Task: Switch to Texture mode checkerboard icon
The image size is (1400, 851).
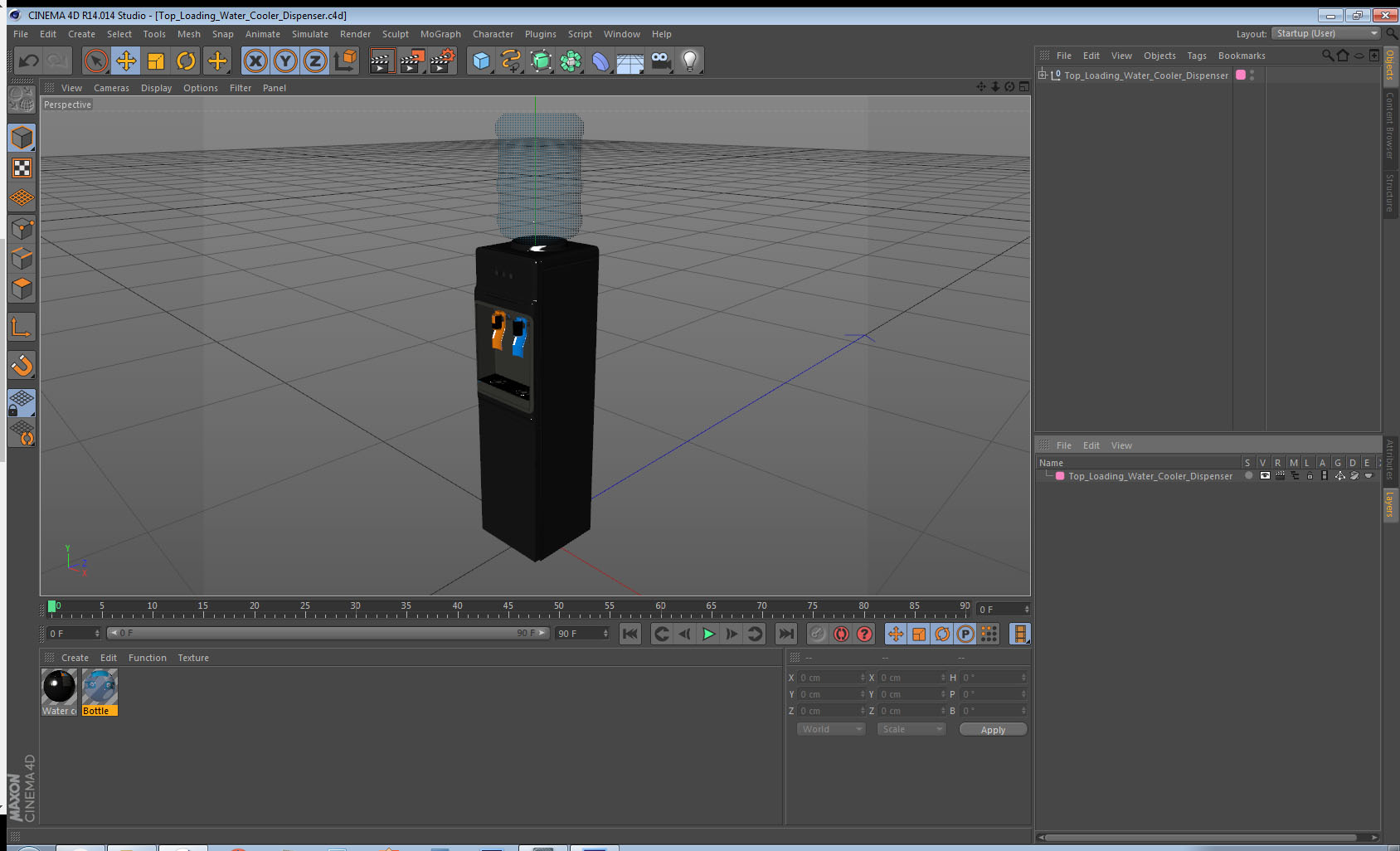Action: click(x=22, y=168)
